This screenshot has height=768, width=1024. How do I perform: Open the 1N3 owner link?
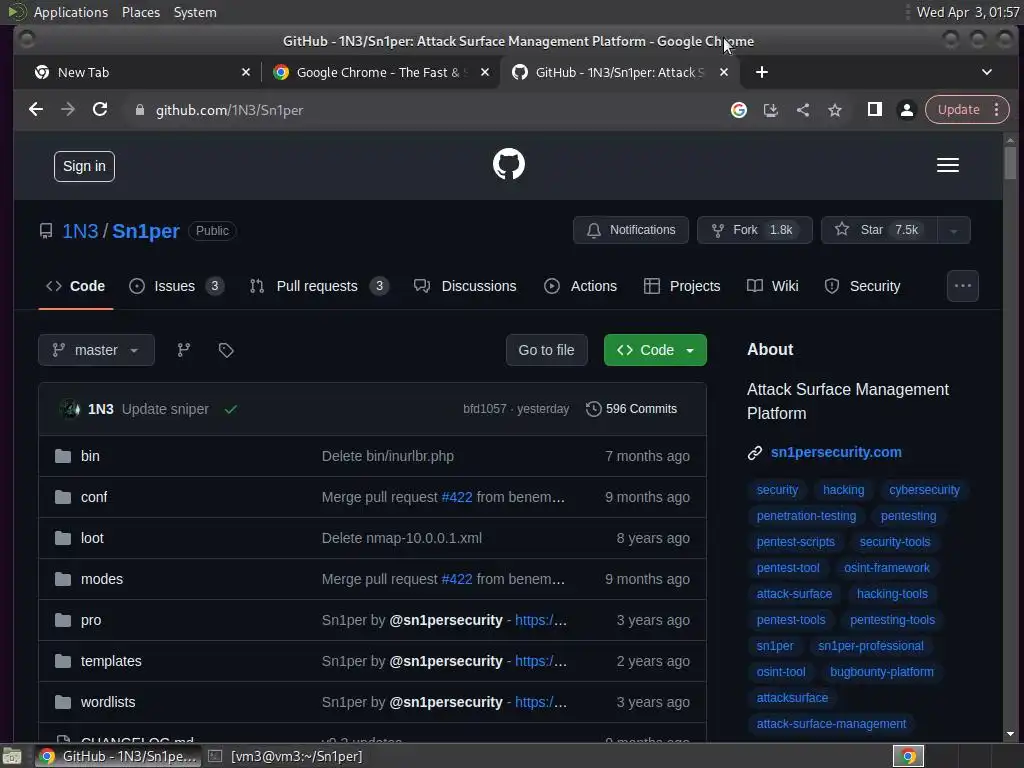point(80,231)
